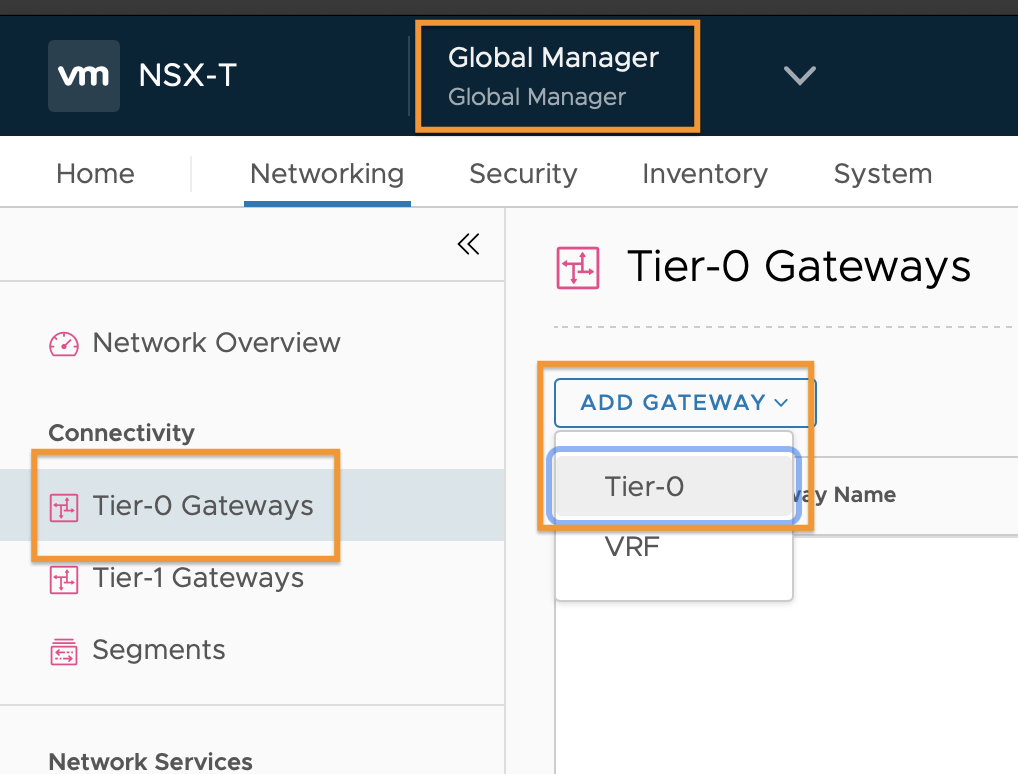Click the NSX-T product title

188,75
